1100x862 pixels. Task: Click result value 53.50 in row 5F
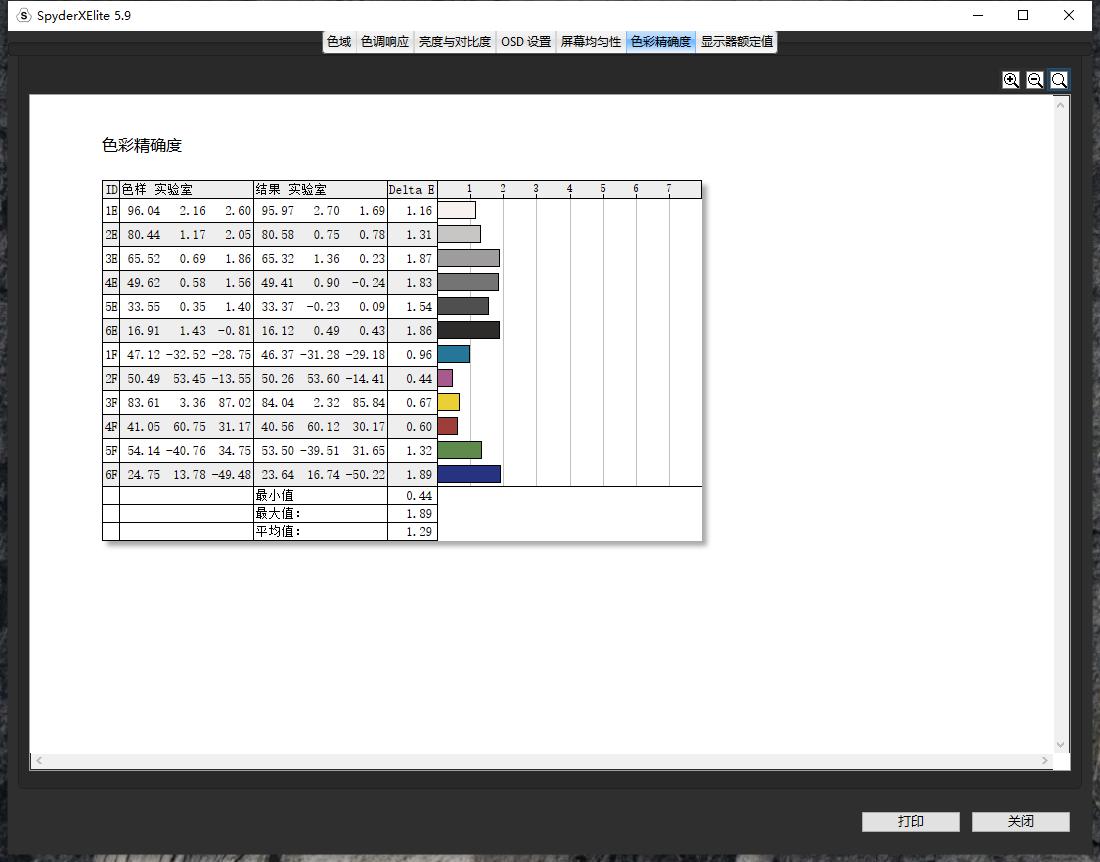[x=278, y=451]
